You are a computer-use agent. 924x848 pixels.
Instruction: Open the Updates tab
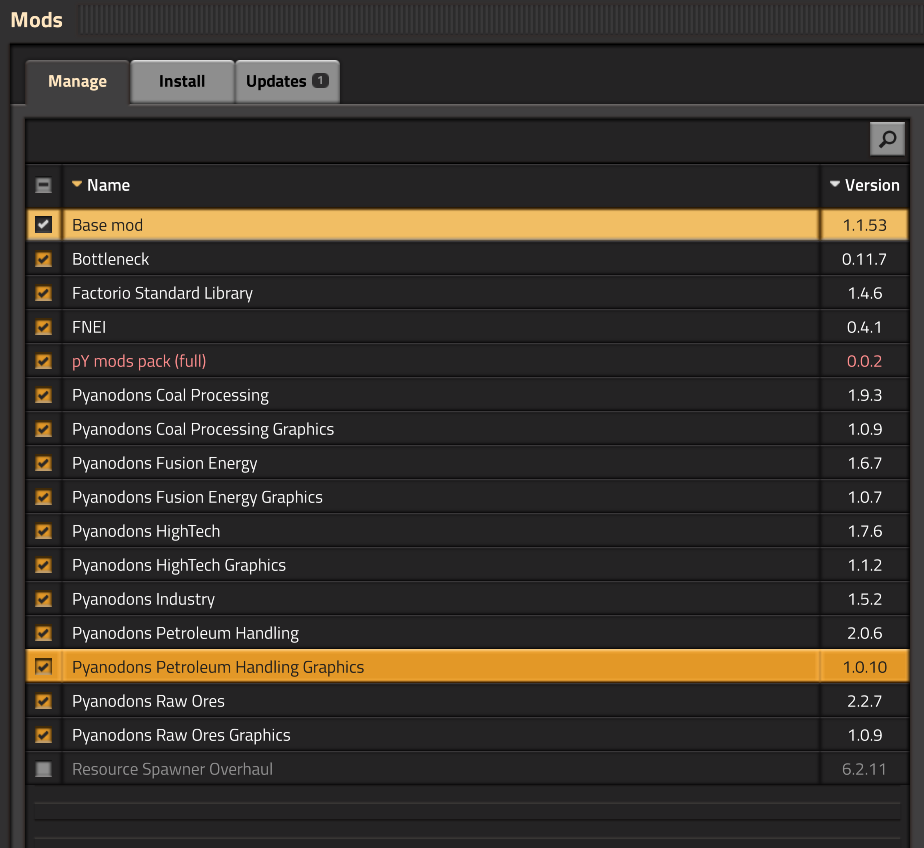[287, 81]
